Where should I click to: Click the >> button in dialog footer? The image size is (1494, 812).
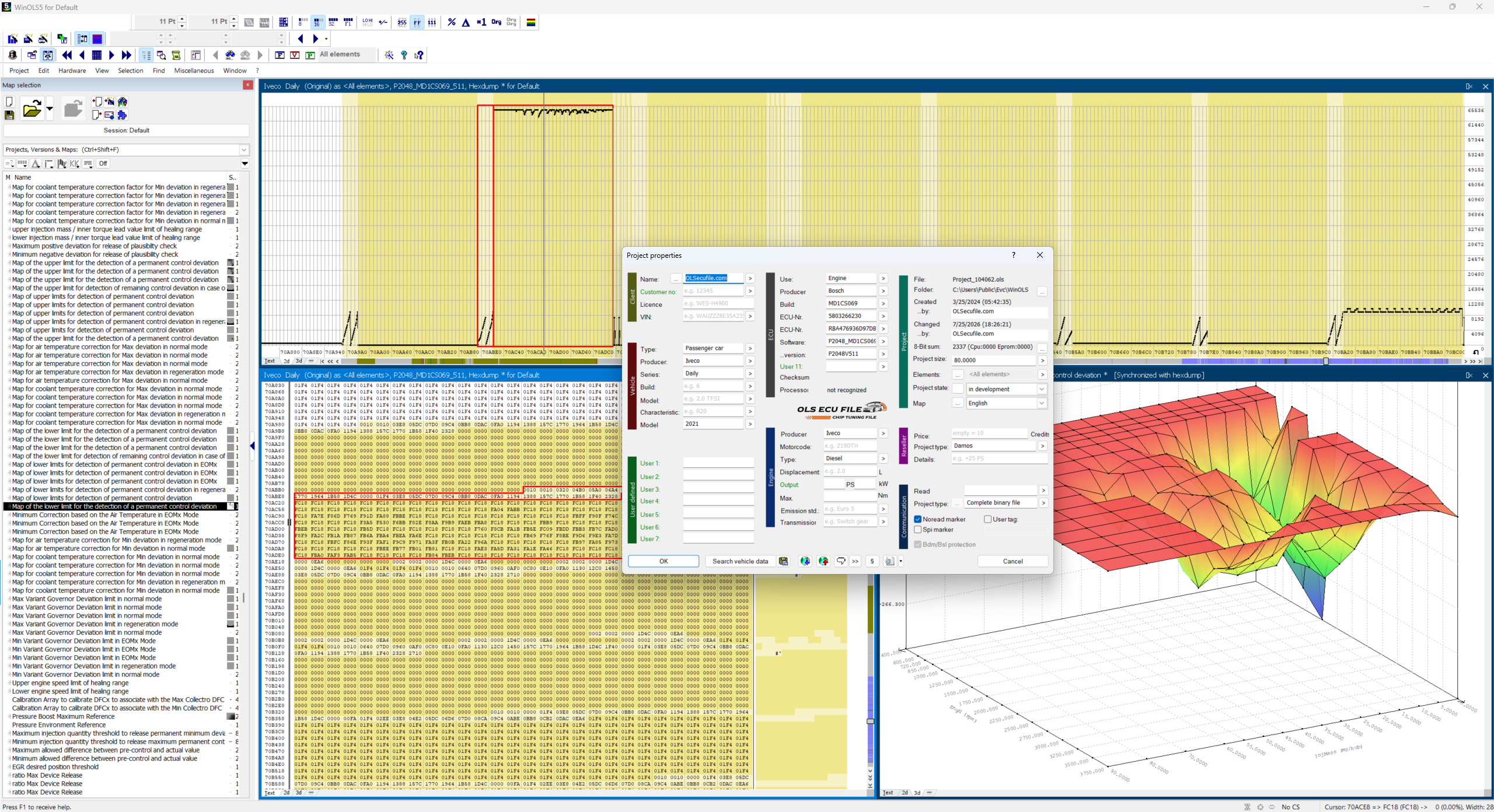coord(856,561)
